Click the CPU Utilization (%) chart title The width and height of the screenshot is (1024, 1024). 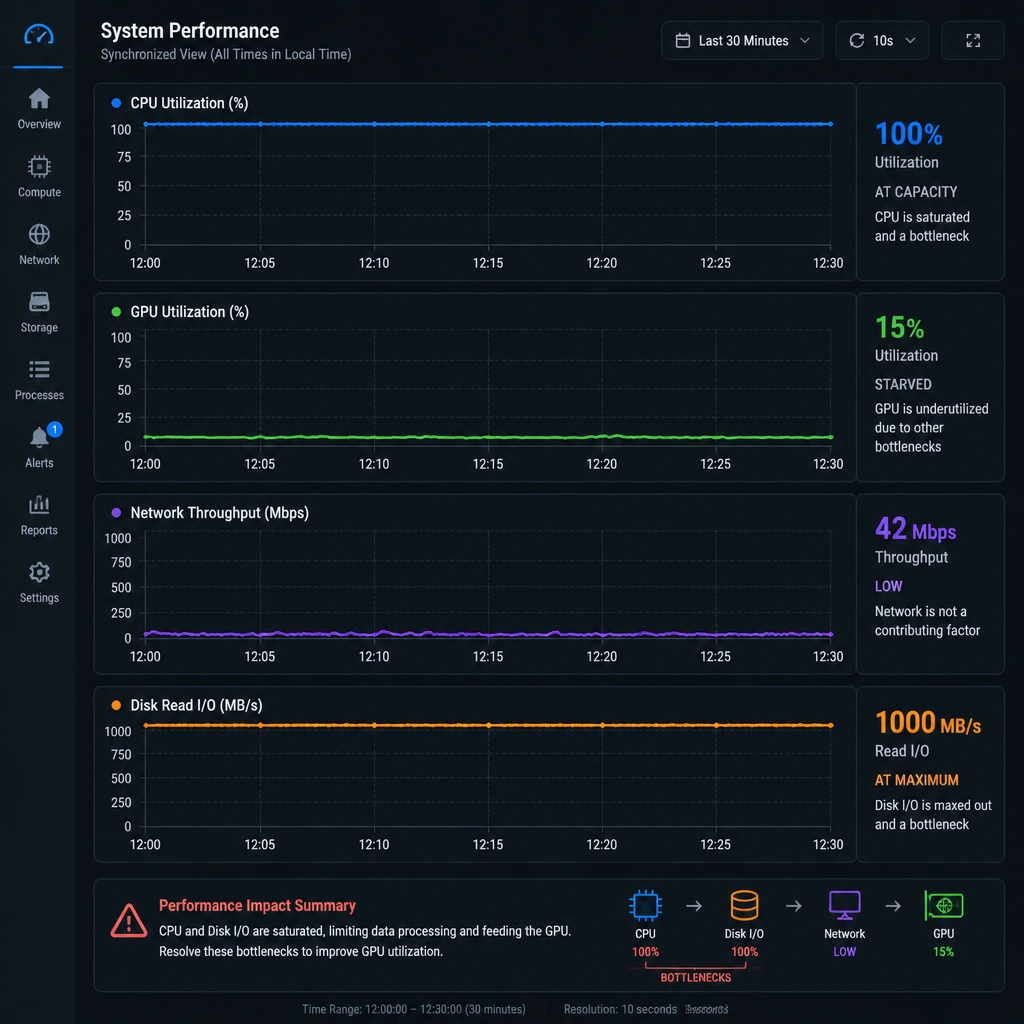tap(189, 103)
